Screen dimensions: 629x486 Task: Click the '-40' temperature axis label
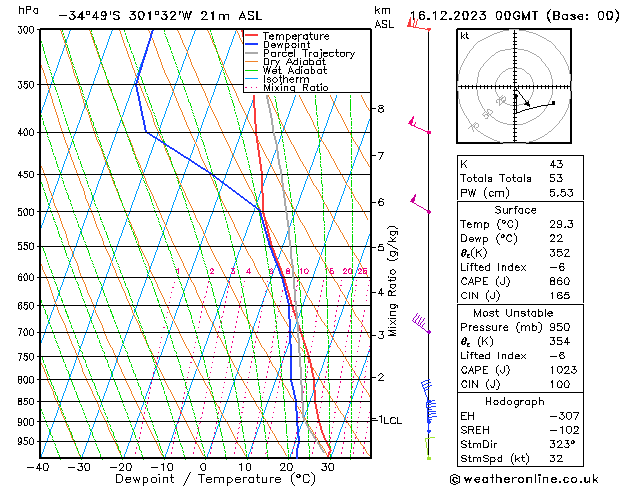39,467
